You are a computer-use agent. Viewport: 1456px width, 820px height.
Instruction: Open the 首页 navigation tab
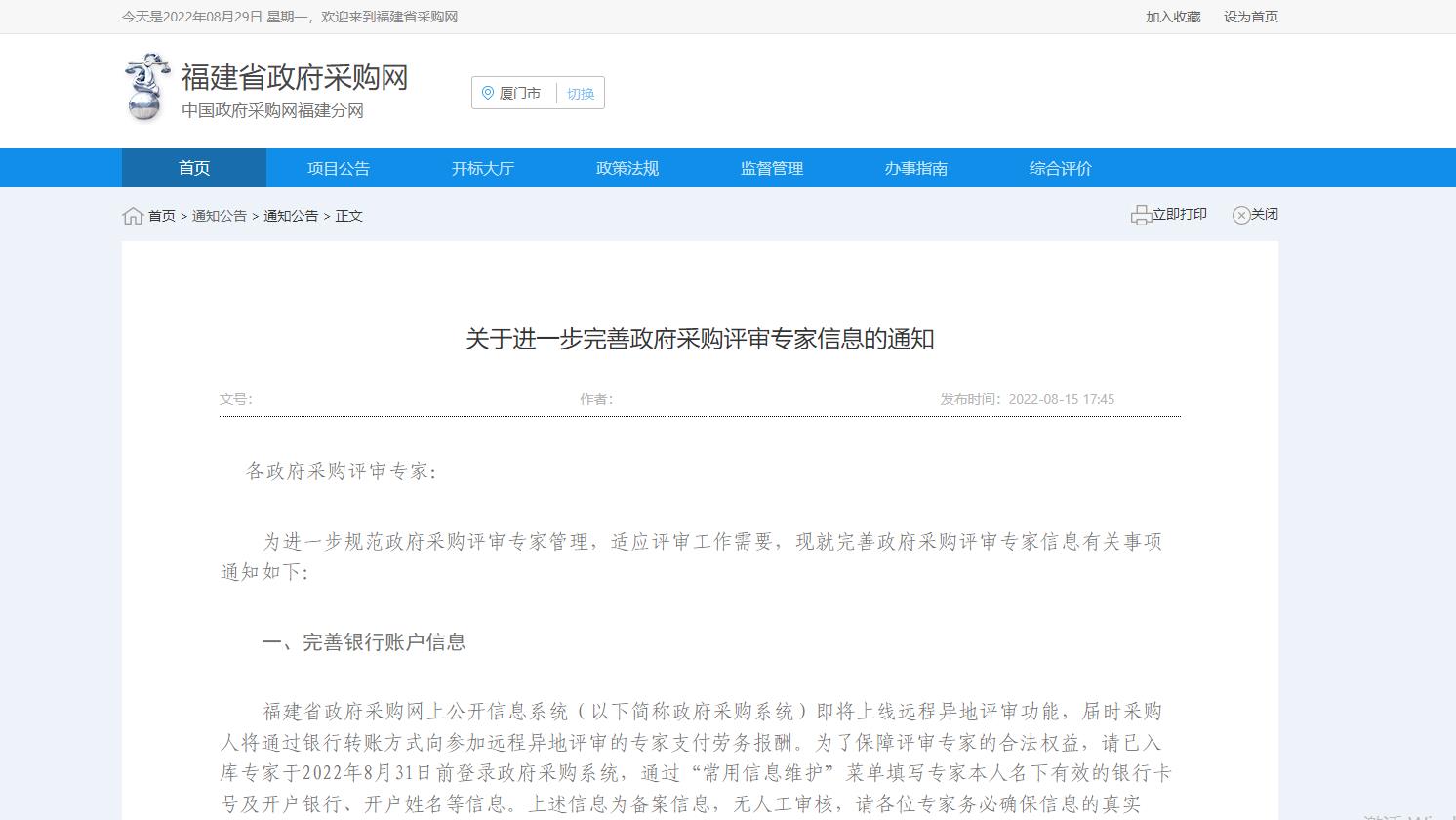194,168
